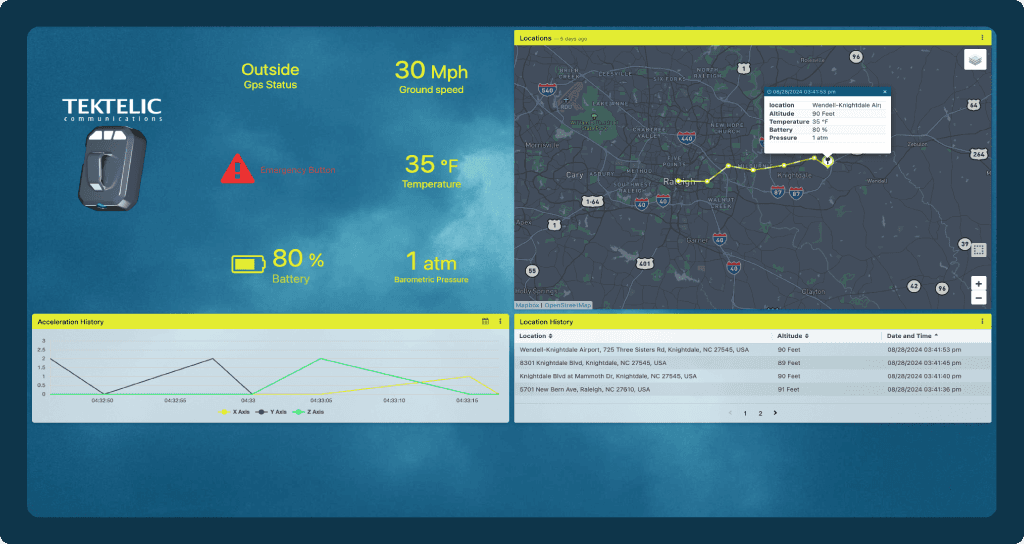Click the US 264 highway shield on map
Viewport: 1024px width, 544px height.
point(978,154)
